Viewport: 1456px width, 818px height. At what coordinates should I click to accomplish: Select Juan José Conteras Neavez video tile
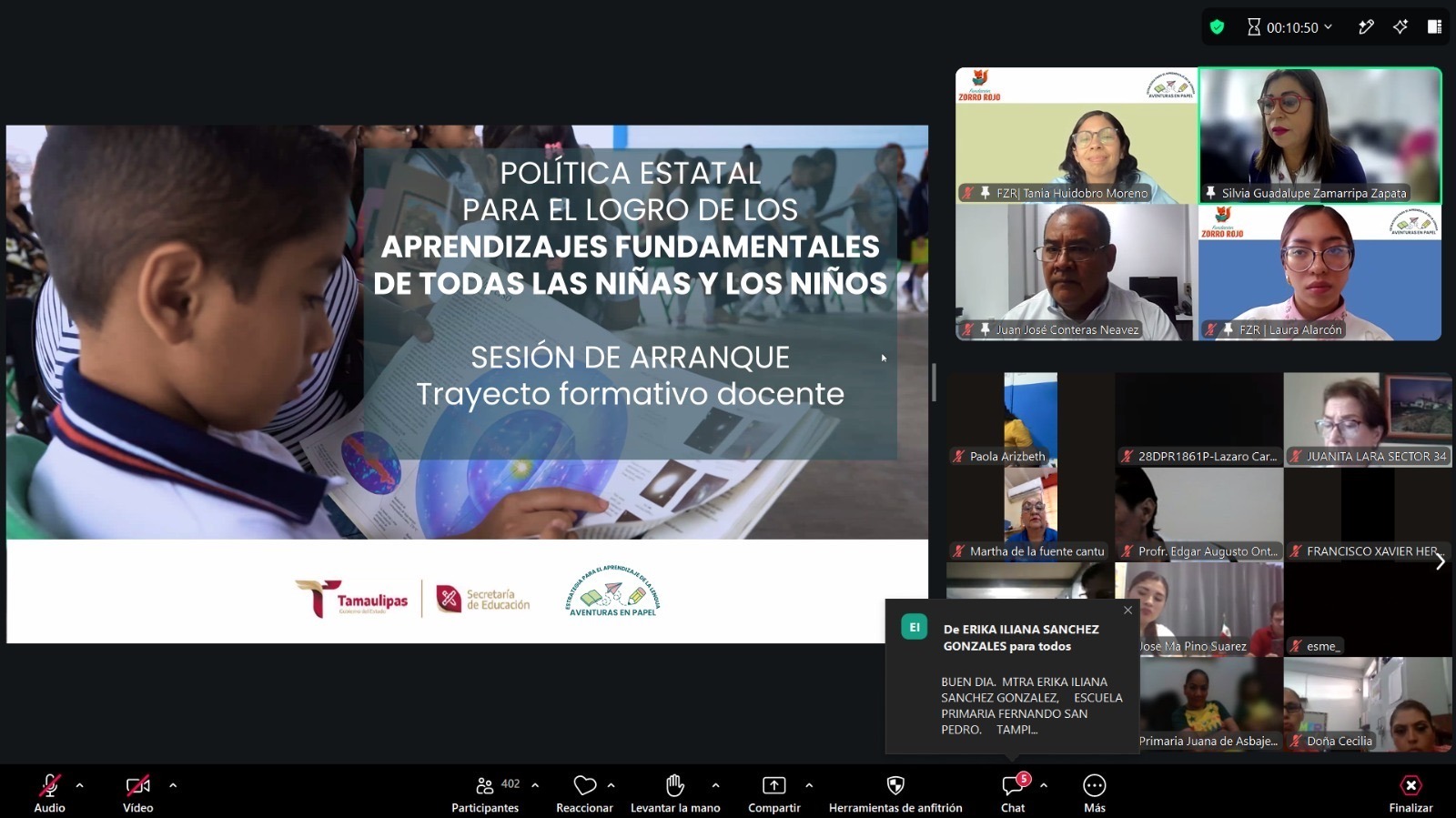[1077, 273]
